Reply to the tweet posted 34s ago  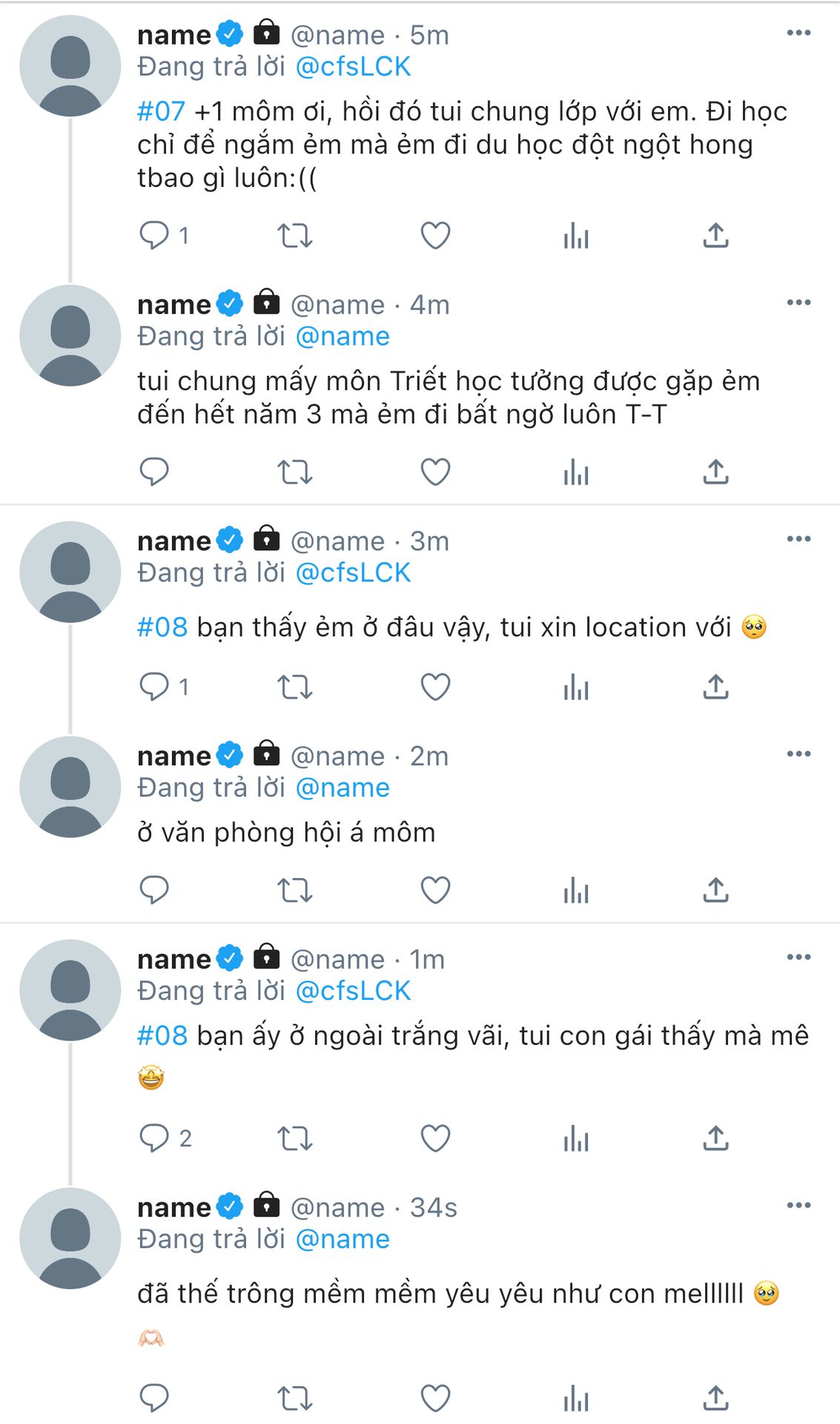(154, 1398)
